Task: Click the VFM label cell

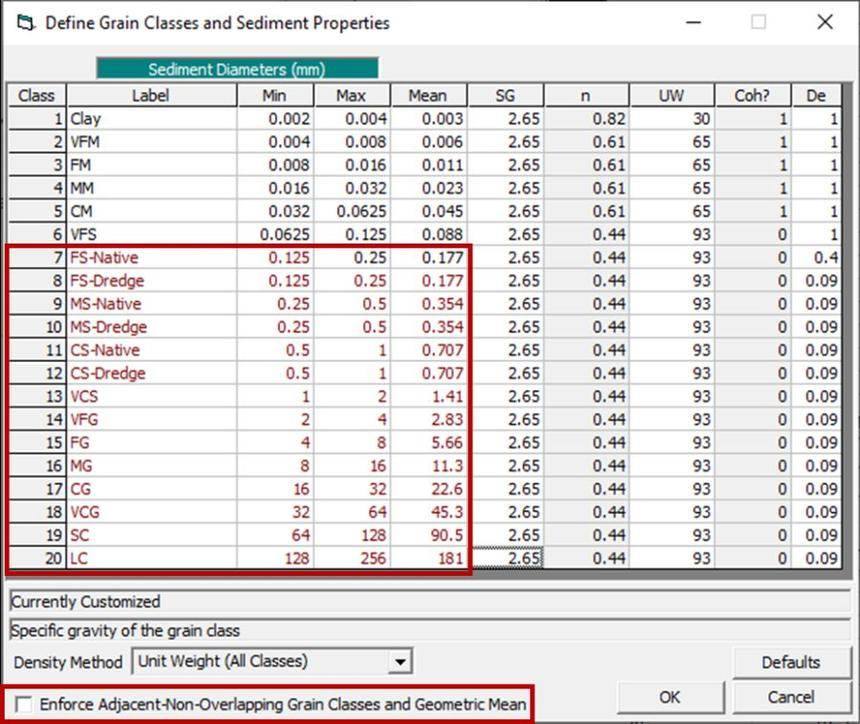Action: click(151, 142)
